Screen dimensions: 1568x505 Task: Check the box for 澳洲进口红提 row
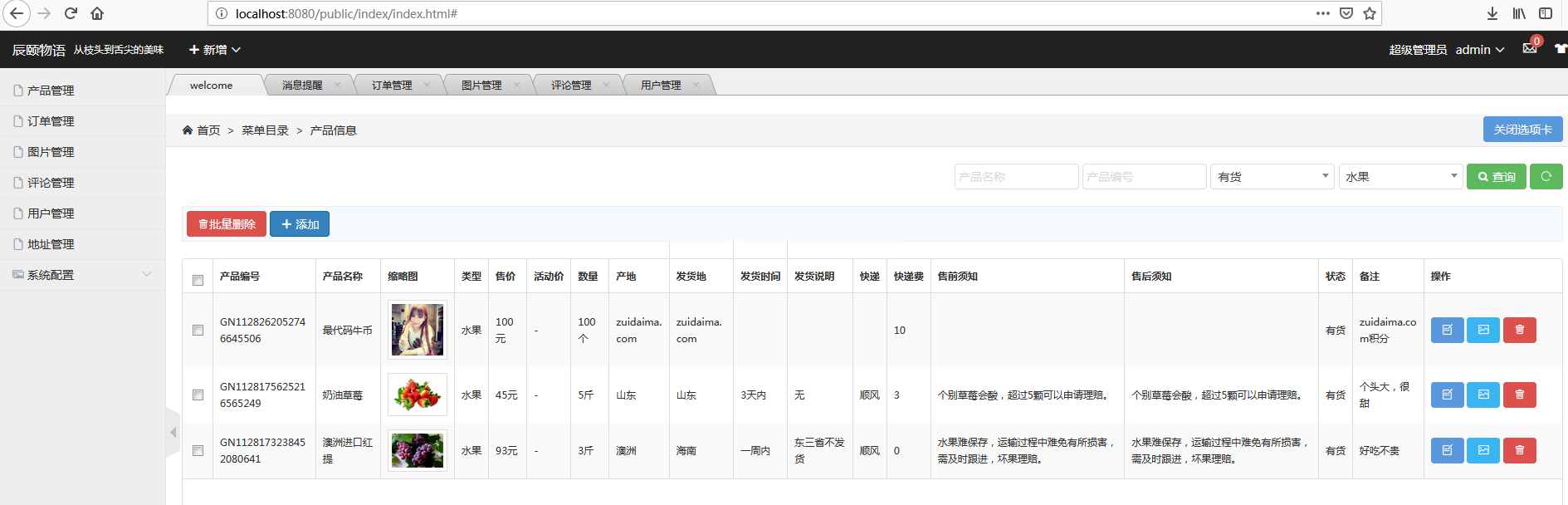pos(198,450)
